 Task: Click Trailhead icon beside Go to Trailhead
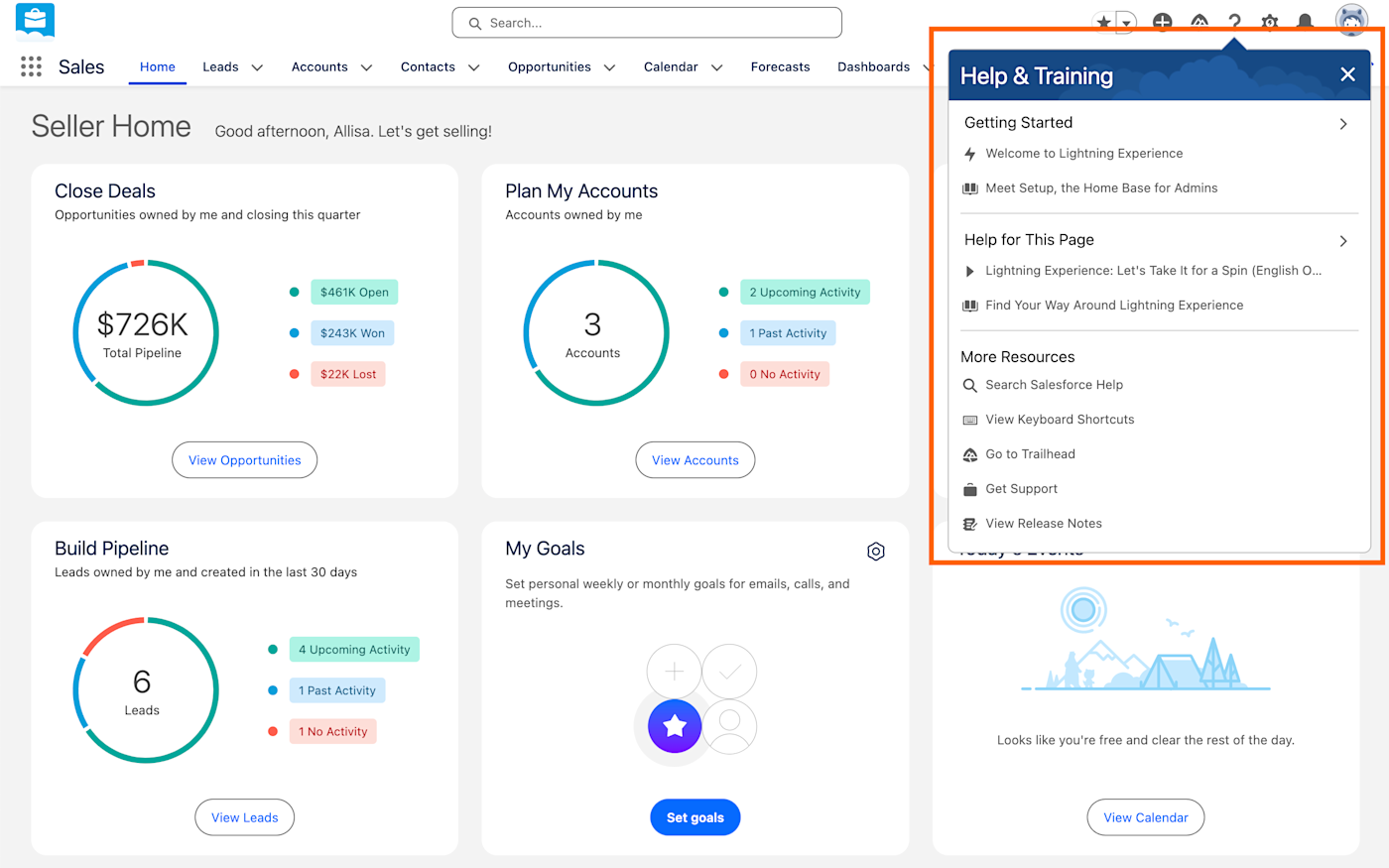point(970,454)
